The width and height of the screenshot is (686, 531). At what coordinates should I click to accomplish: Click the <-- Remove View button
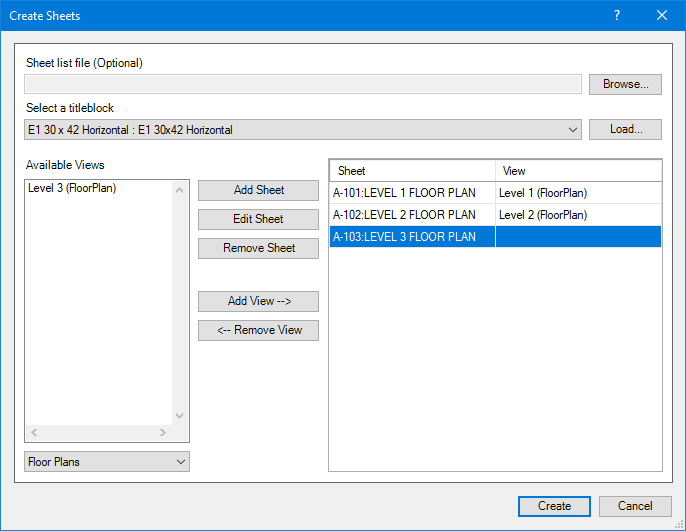point(258,330)
